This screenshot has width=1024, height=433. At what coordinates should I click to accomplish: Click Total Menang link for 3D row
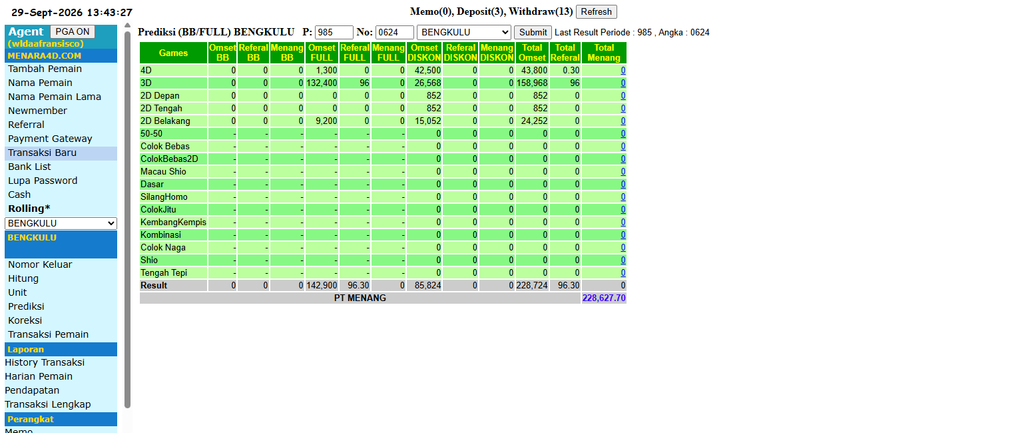[623, 83]
